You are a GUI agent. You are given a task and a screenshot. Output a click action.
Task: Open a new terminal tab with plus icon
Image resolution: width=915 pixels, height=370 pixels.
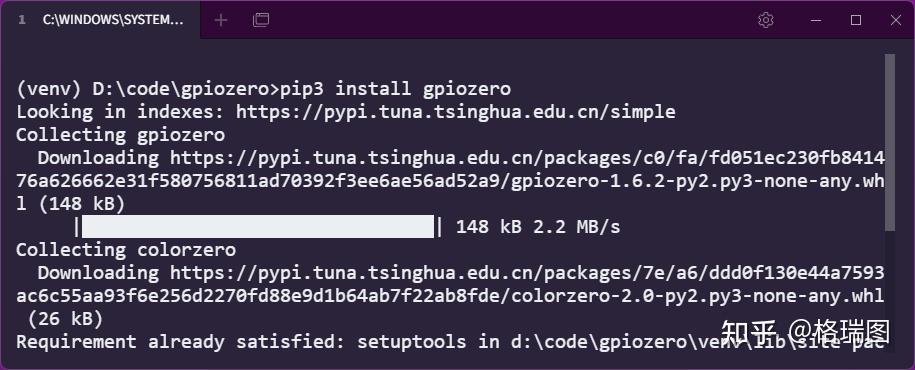pos(221,20)
